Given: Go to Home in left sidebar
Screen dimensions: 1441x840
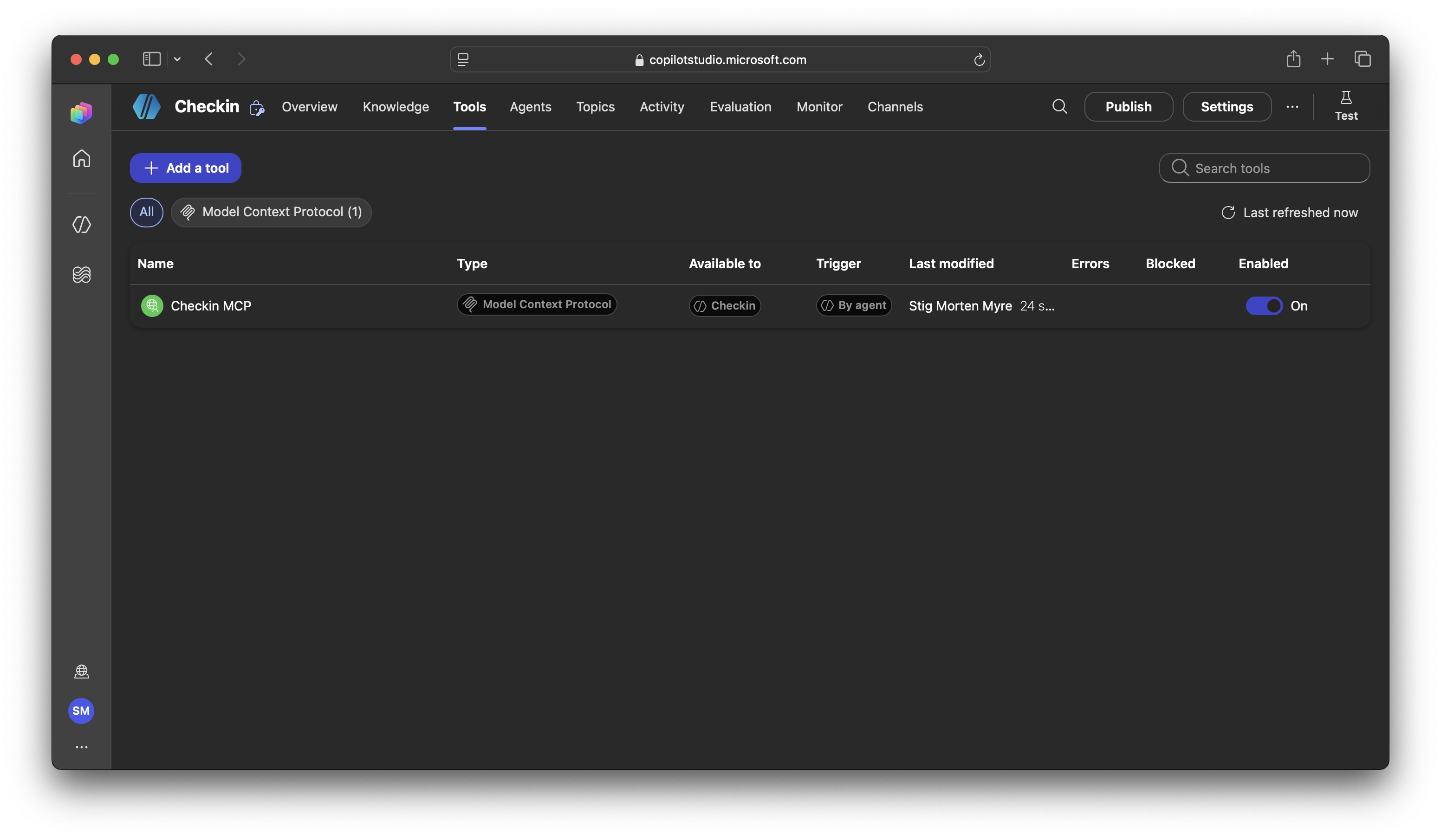Looking at the screenshot, I should [81, 158].
